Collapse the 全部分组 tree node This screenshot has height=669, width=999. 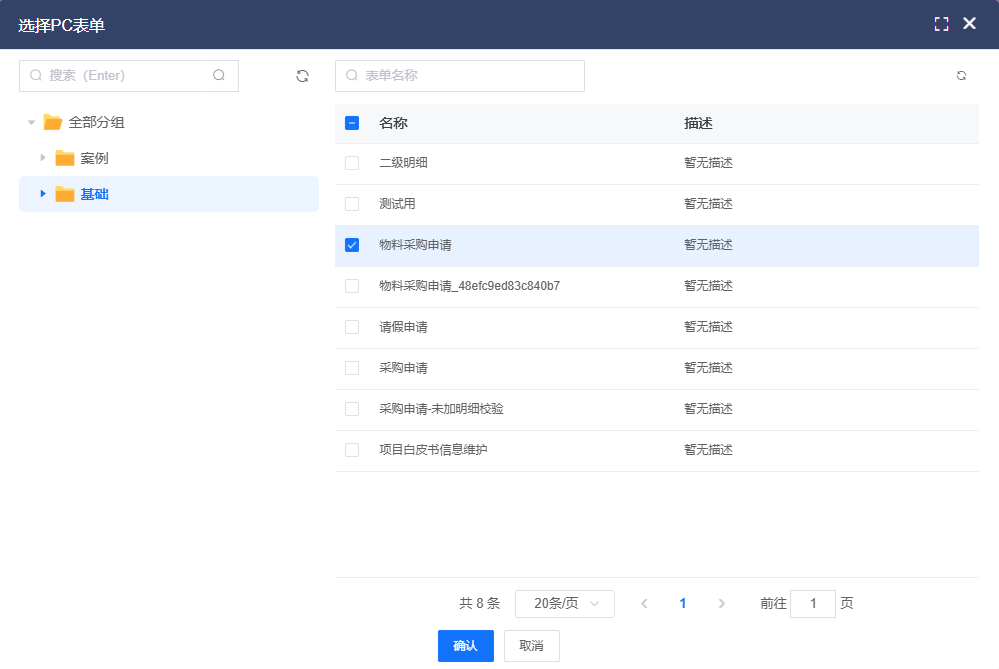(x=31, y=123)
